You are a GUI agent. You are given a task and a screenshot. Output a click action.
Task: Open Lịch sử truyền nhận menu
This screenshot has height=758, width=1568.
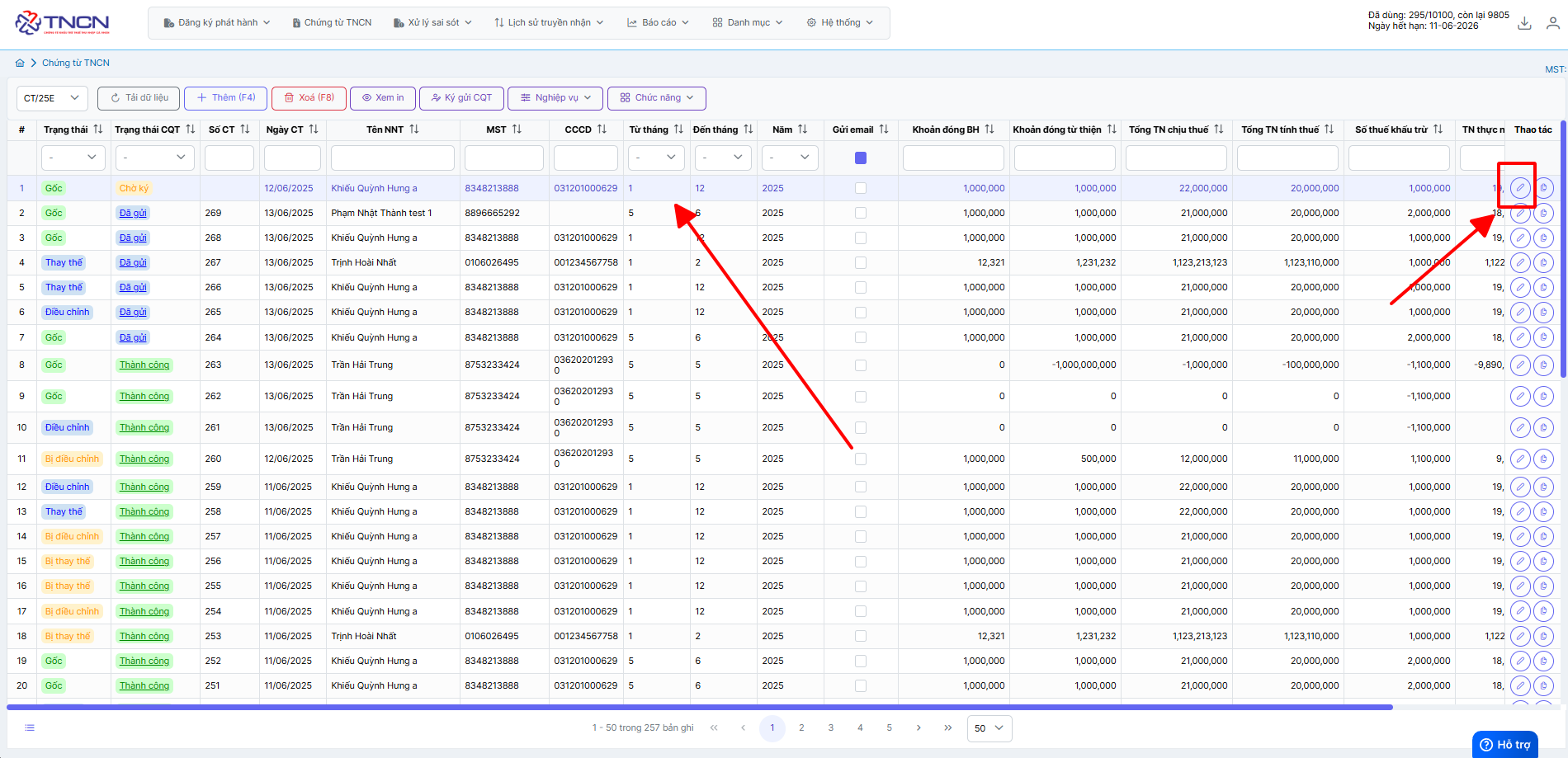pyautogui.click(x=549, y=23)
